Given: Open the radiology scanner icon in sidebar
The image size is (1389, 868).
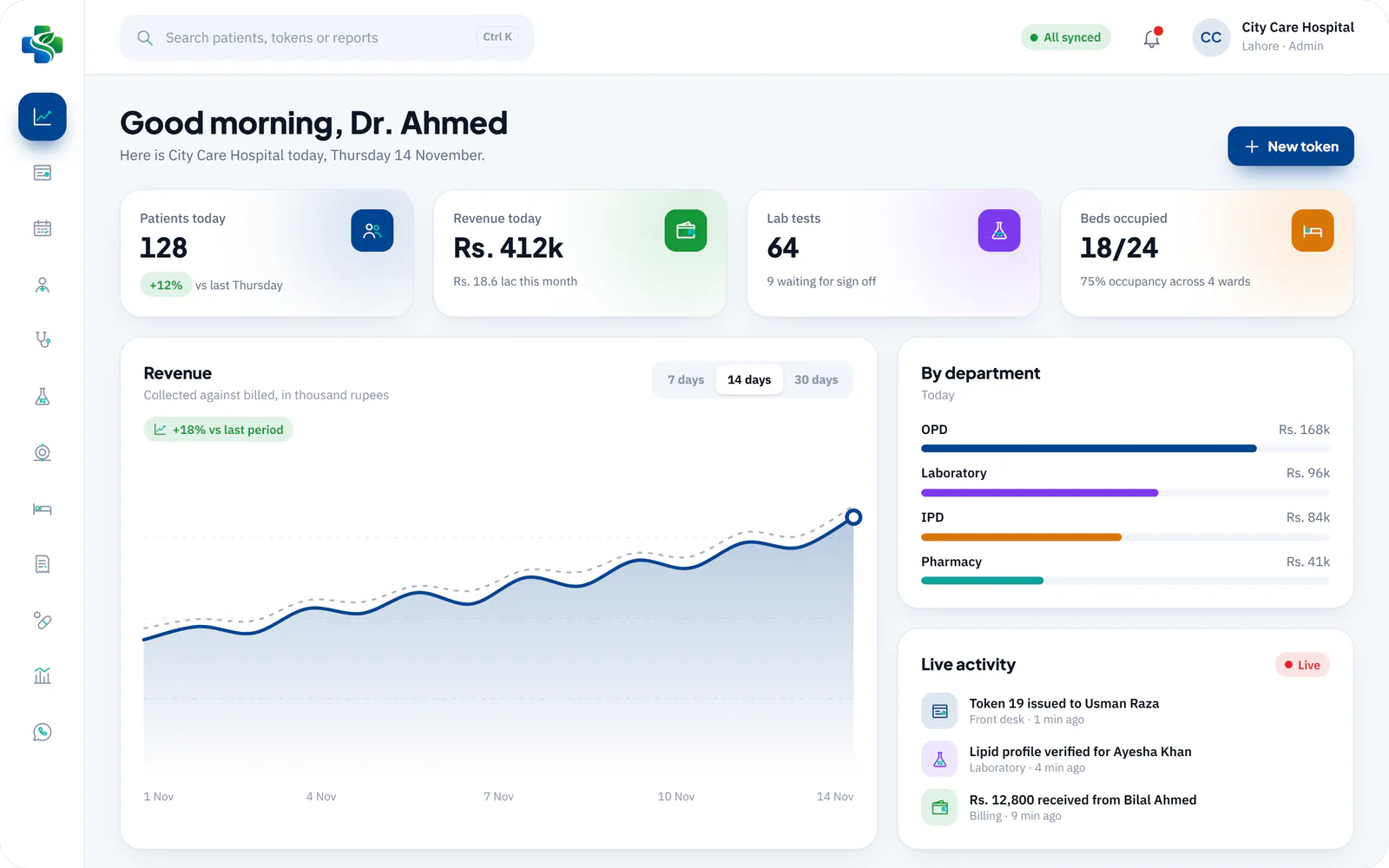Looking at the screenshot, I should pos(43,452).
